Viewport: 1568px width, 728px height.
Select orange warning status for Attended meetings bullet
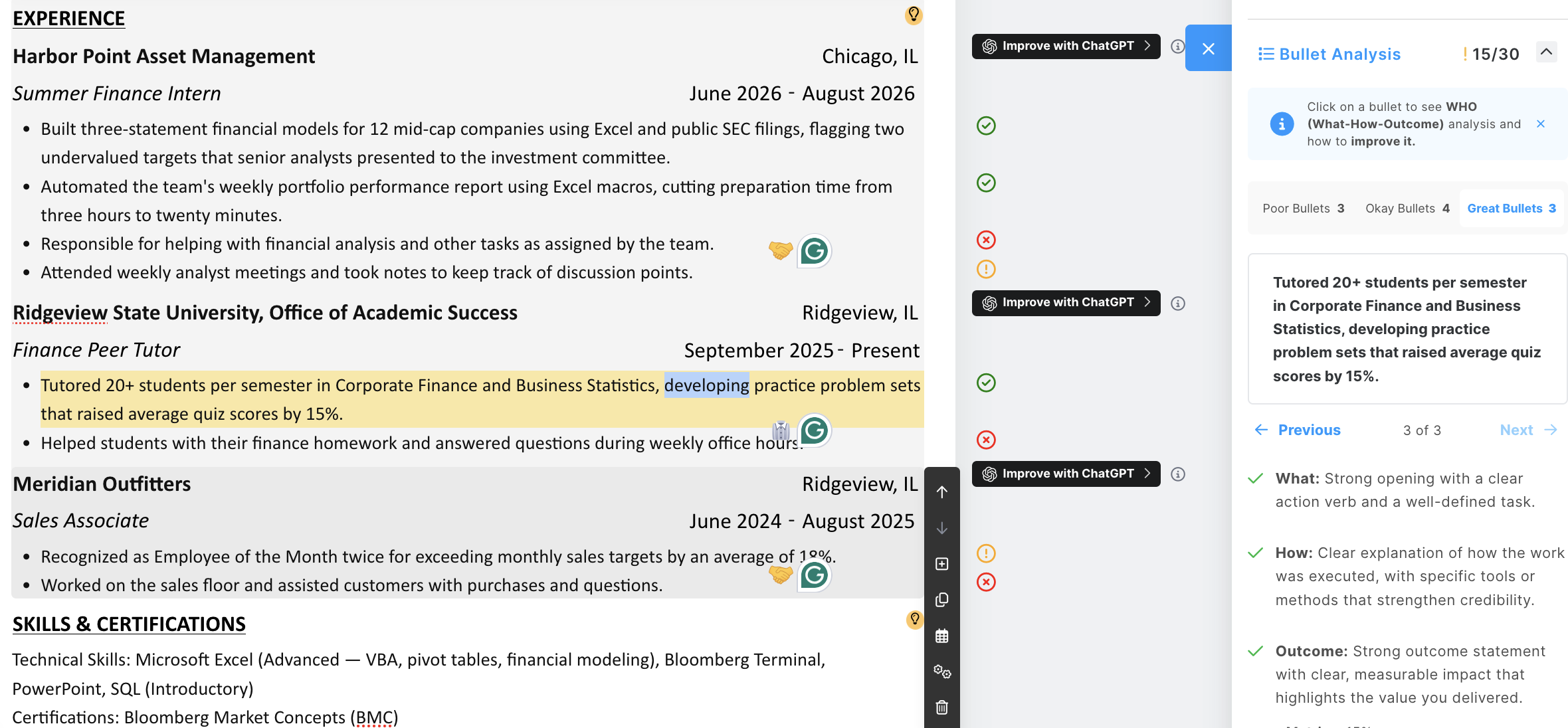point(986,269)
